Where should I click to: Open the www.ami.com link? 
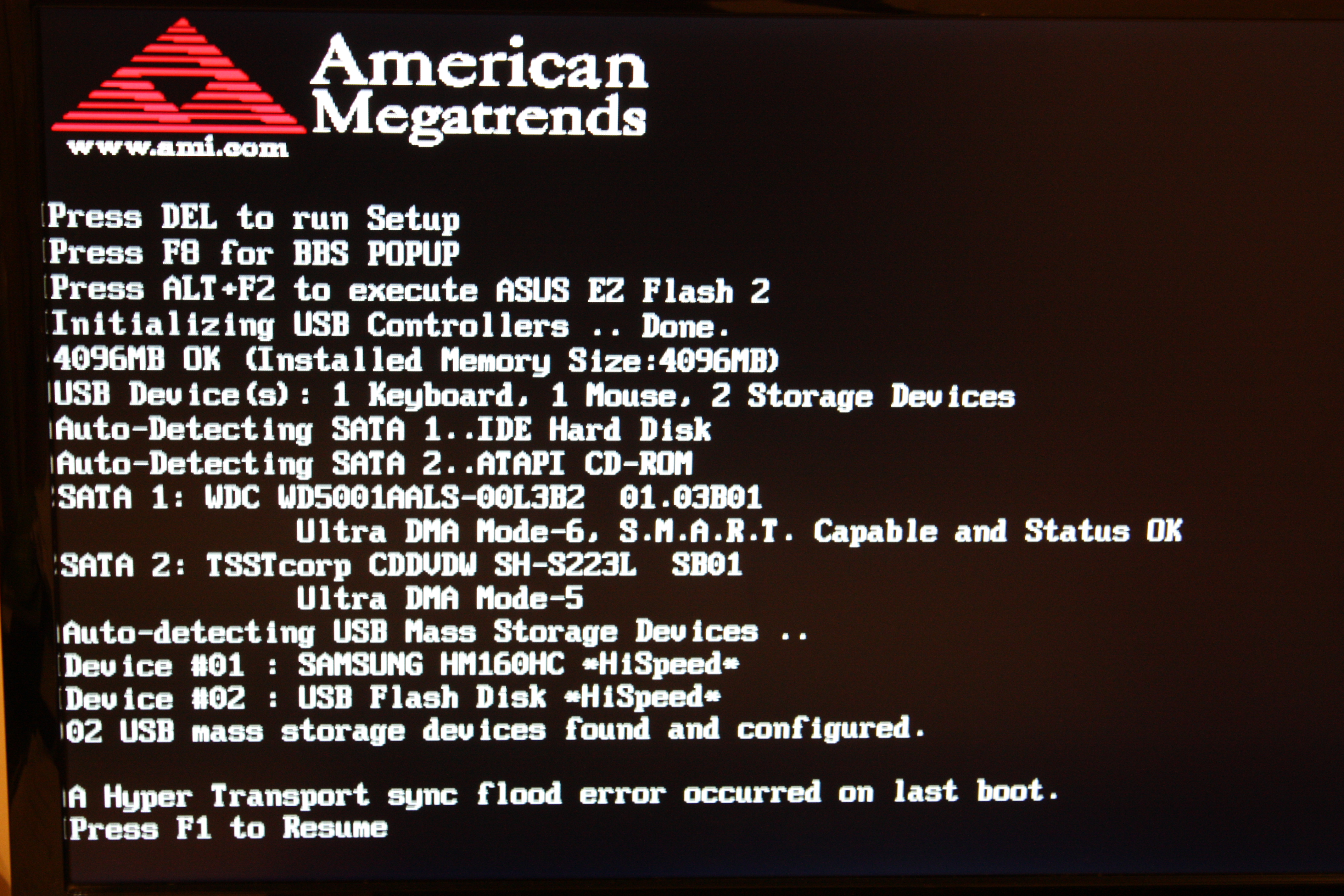(x=178, y=148)
